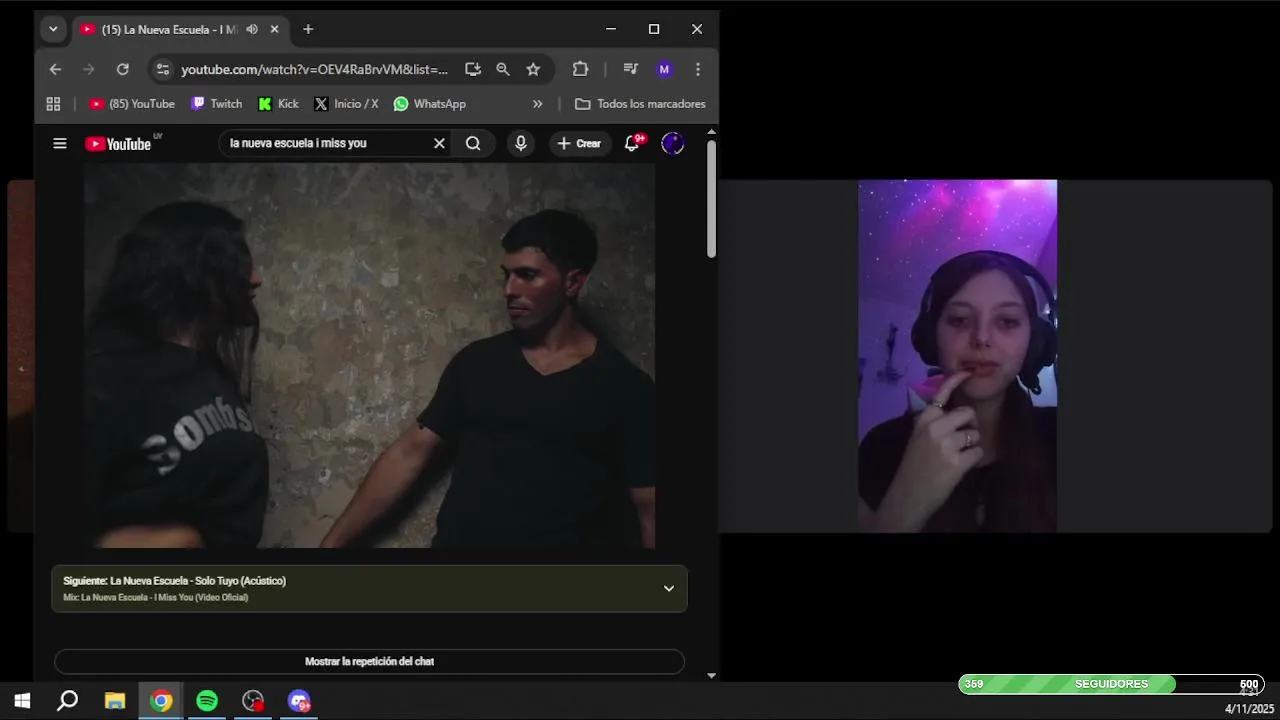Switch to Chrome on the taskbar
The height and width of the screenshot is (720, 1280).
tap(161, 701)
